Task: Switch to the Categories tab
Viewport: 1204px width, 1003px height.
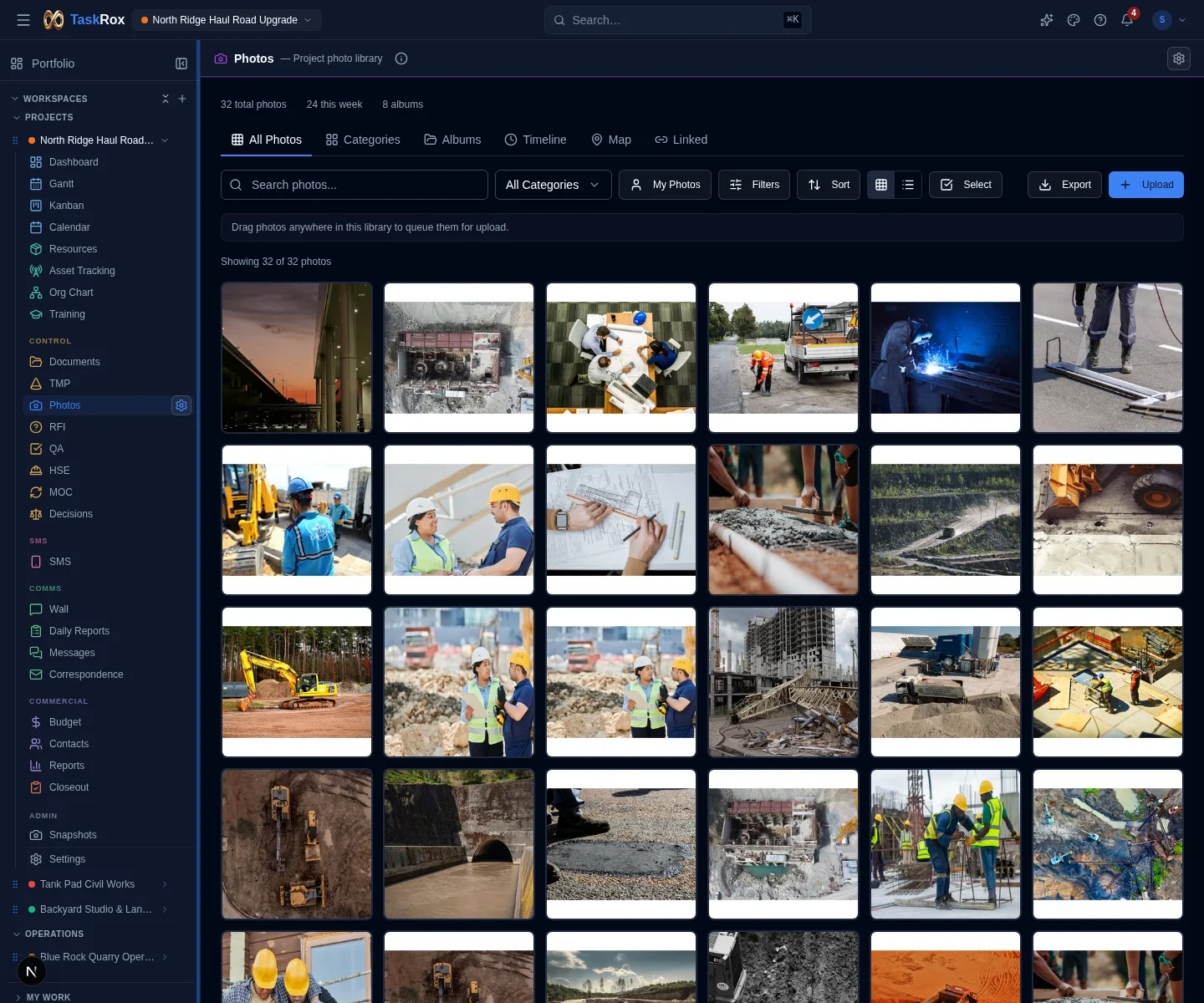Action: point(363,140)
